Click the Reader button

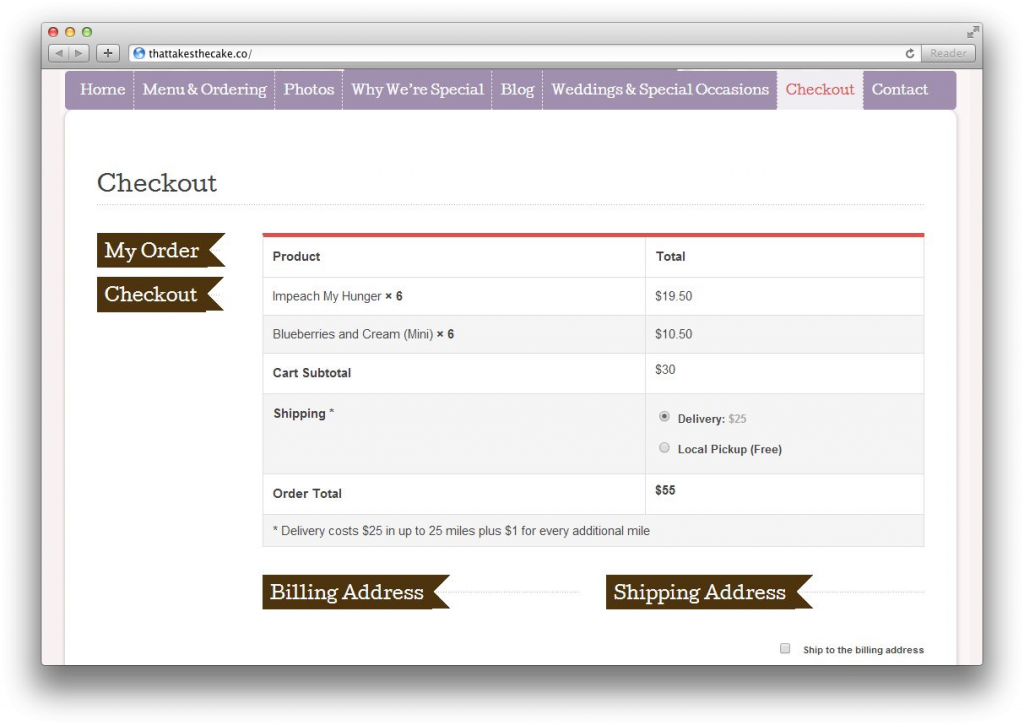coord(948,53)
